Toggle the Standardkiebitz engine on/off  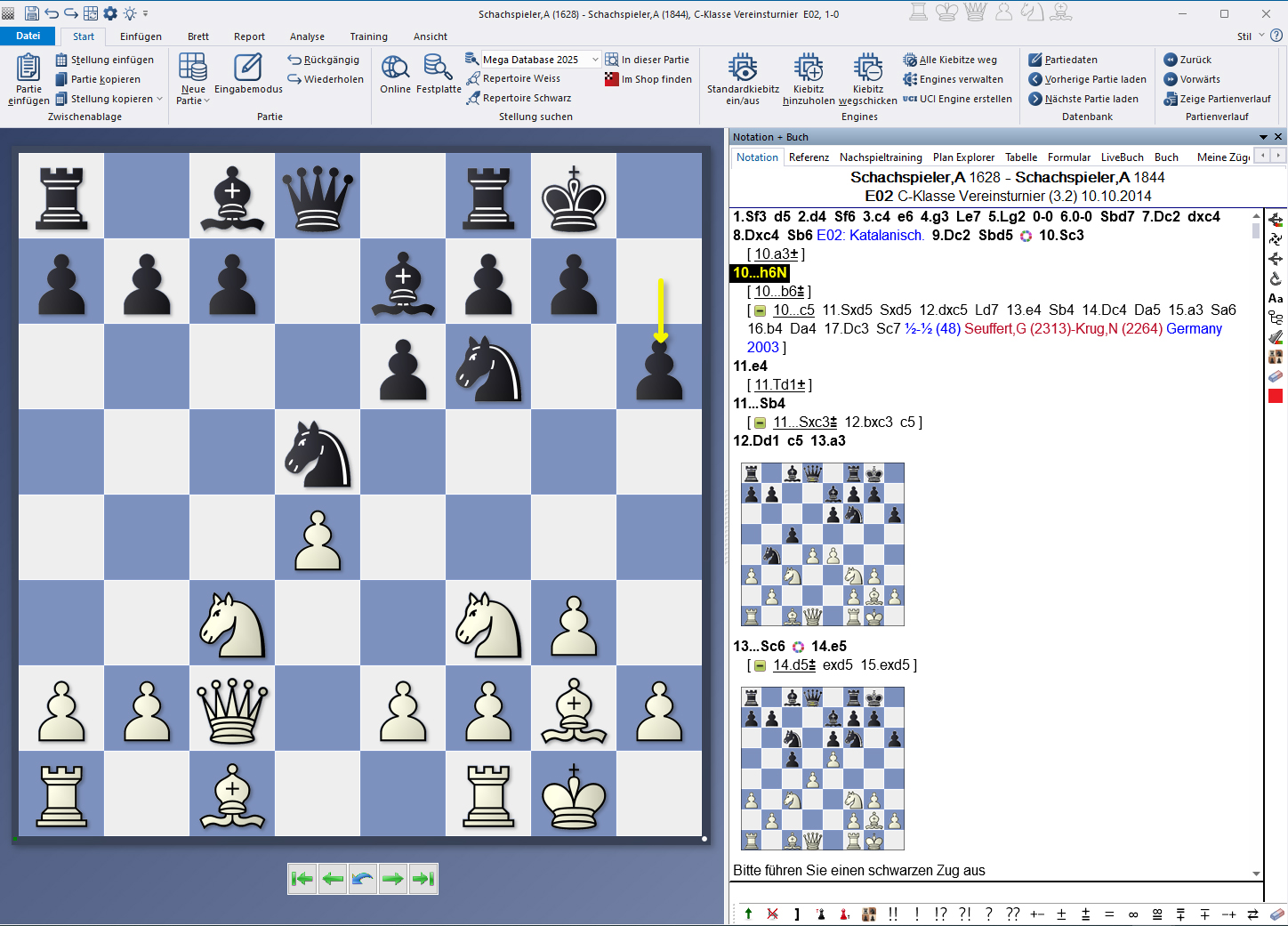point(743,68)
